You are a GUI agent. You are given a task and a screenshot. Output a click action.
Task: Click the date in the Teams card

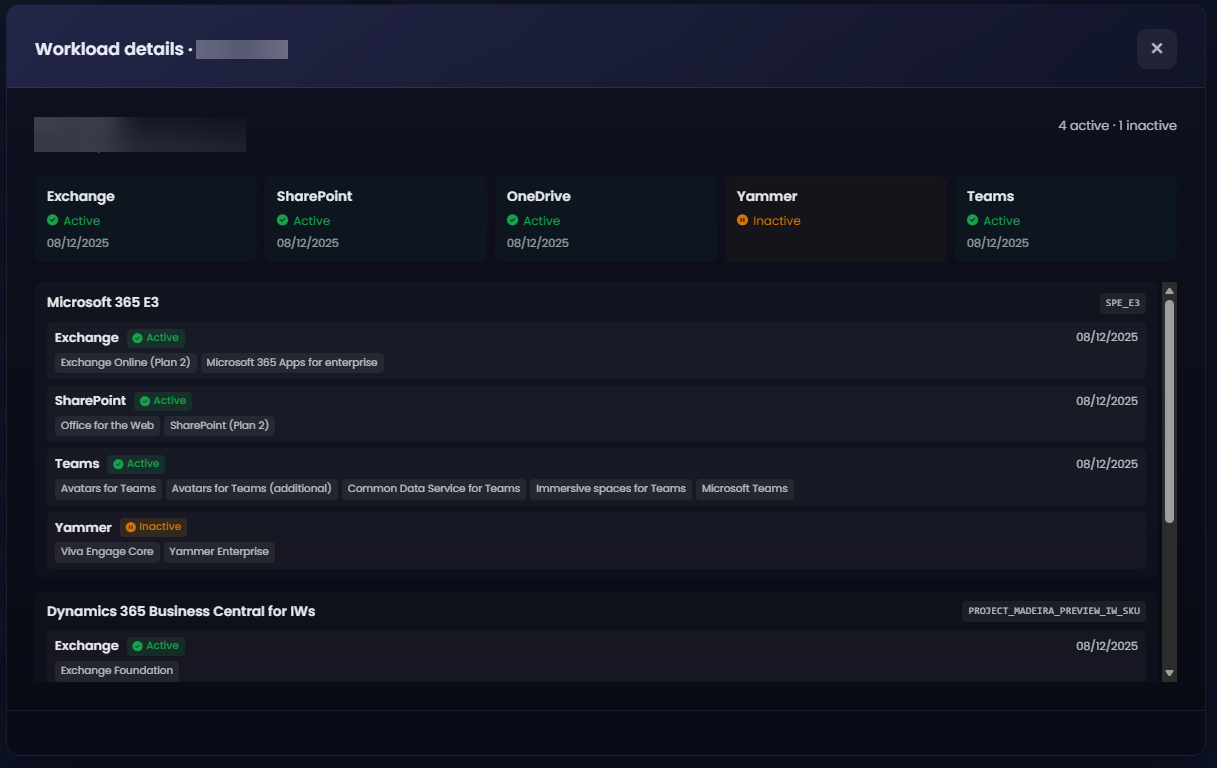coord(998,243)
